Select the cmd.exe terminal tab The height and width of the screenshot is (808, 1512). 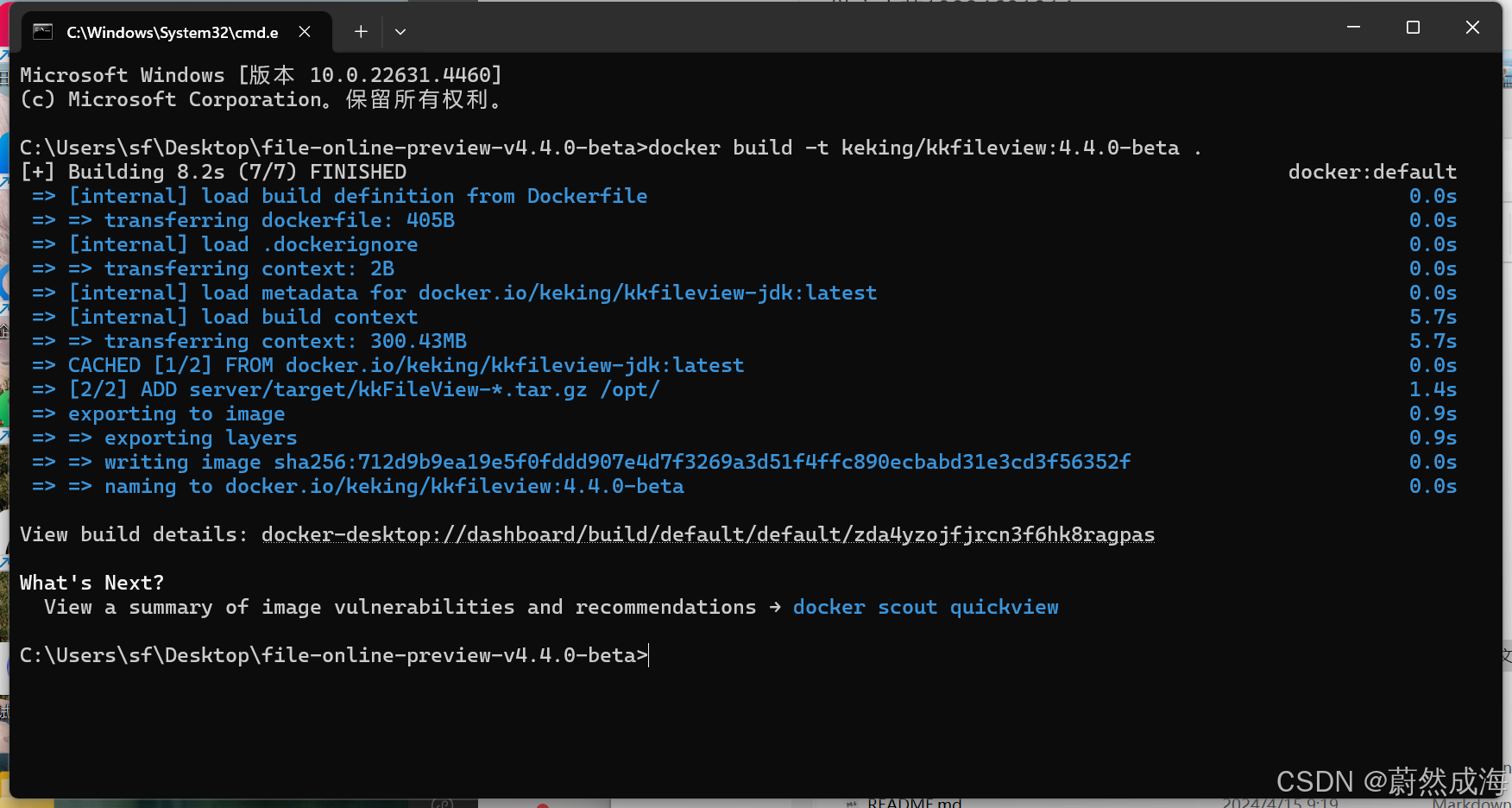(x=176, y=32)
